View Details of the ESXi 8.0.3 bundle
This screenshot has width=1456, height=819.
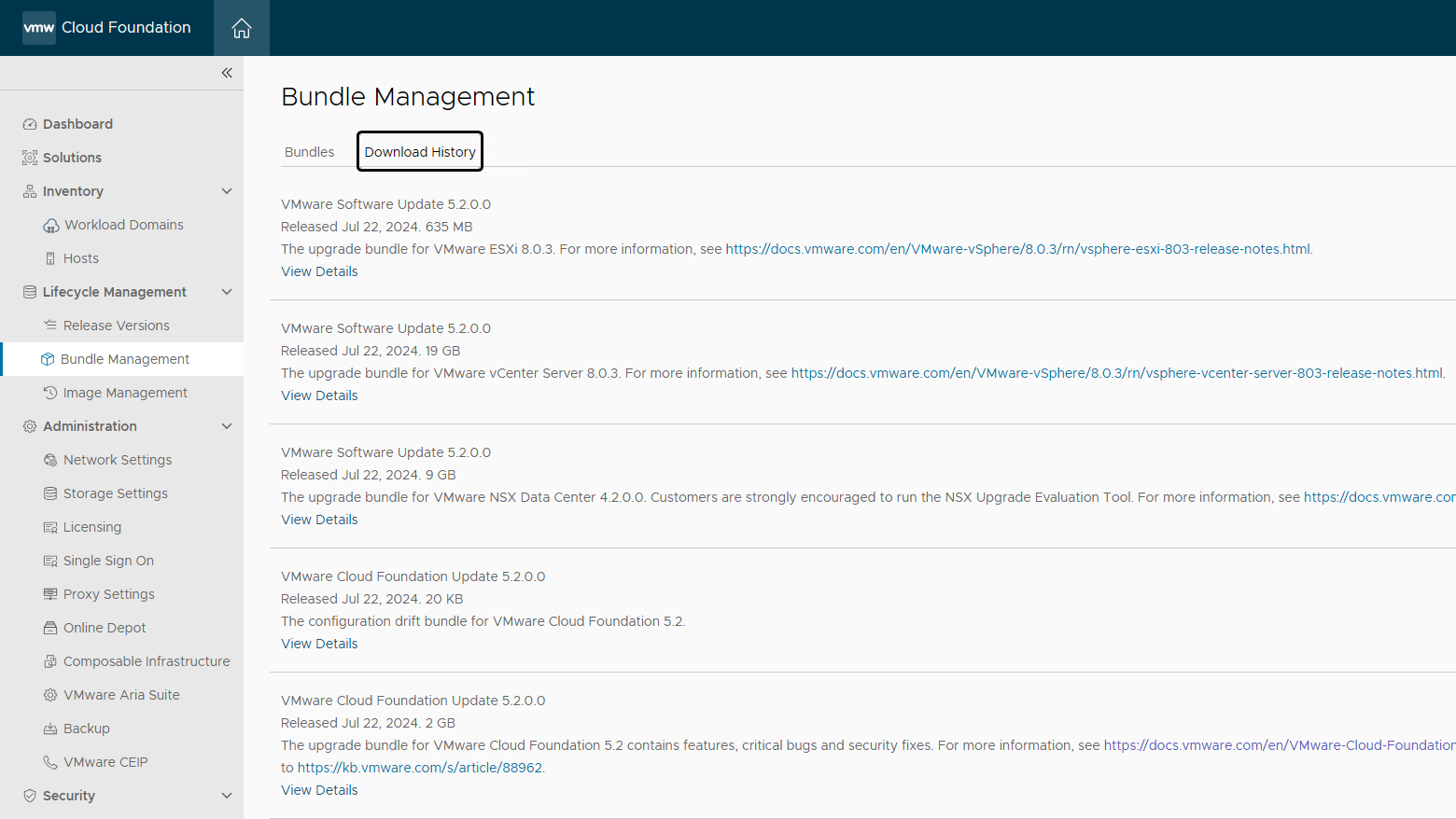tap(319, 271)
